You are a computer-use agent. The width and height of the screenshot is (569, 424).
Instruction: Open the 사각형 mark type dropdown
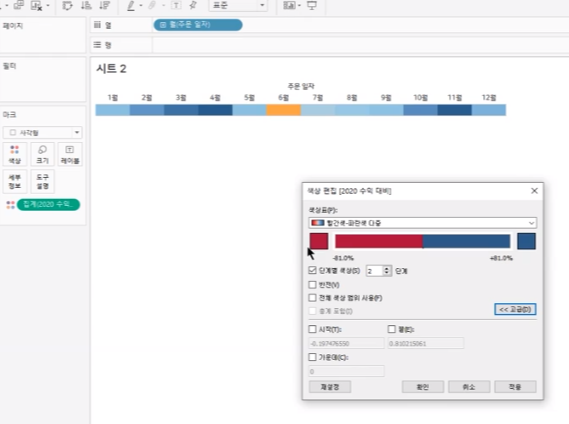click(x=42, y=132)
